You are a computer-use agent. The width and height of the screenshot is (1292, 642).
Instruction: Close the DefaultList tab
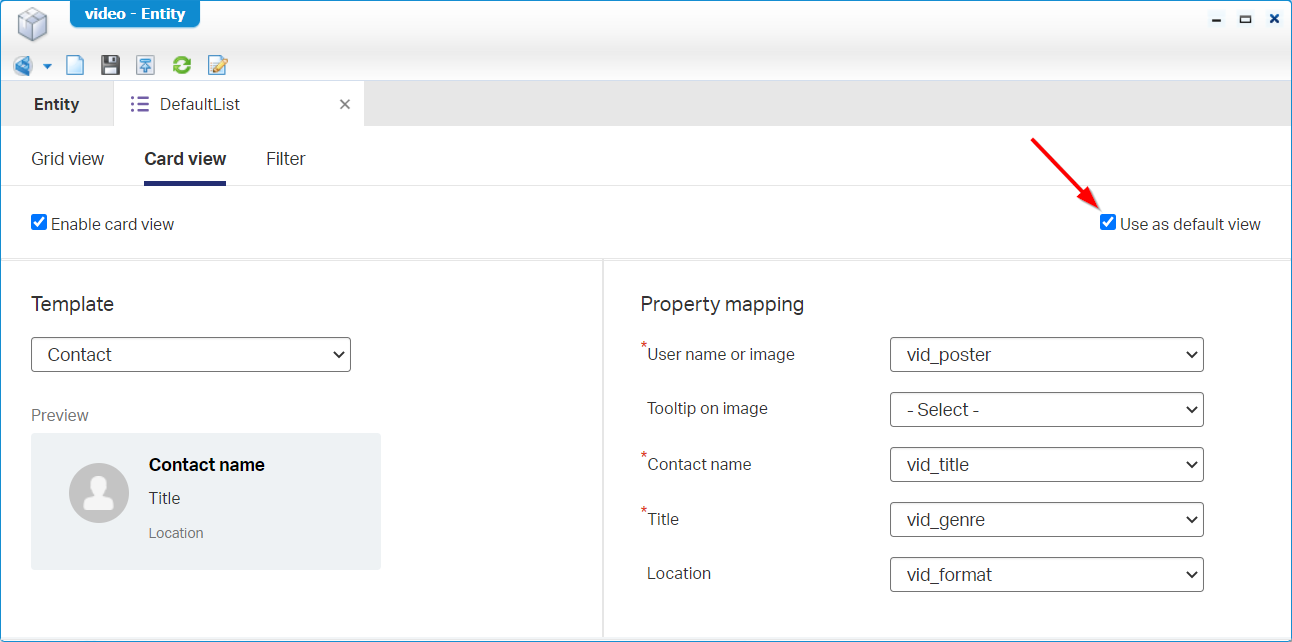click(x=345, y=105)
